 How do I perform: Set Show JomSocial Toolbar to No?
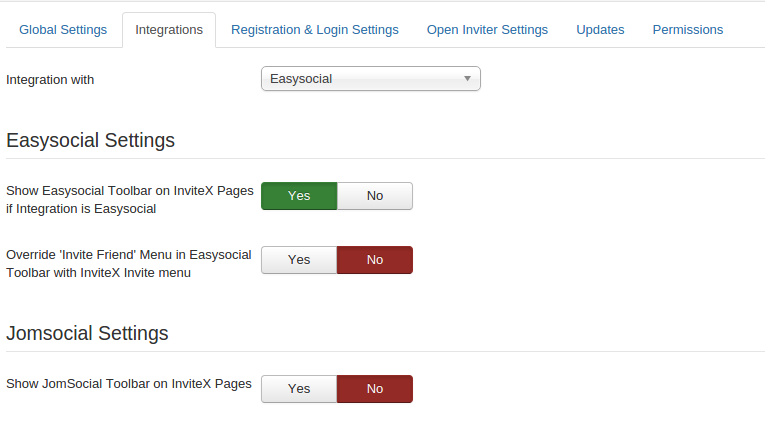pos(375,389)
